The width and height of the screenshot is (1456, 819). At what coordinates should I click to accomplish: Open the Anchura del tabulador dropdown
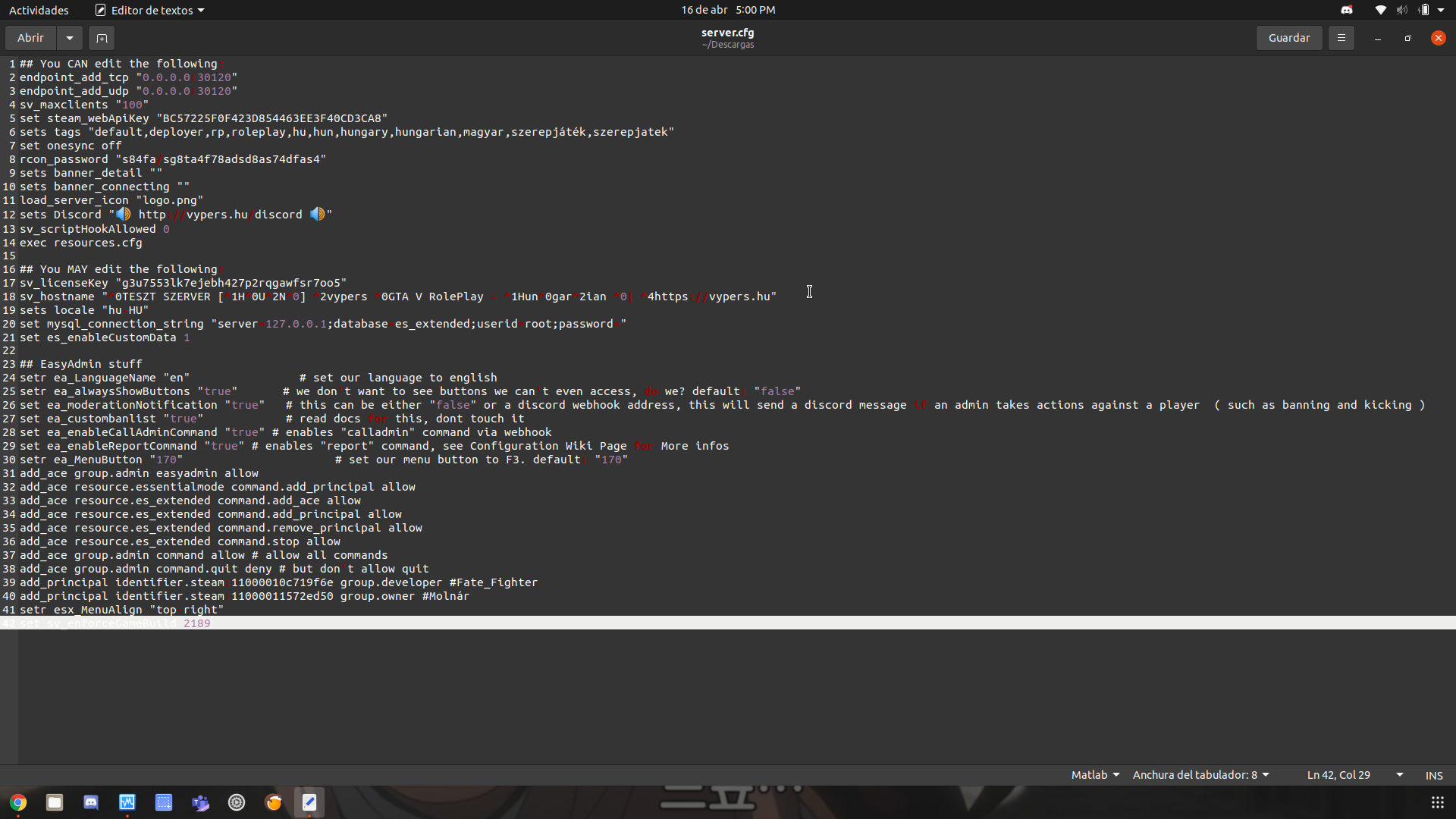click(1200, 775)
